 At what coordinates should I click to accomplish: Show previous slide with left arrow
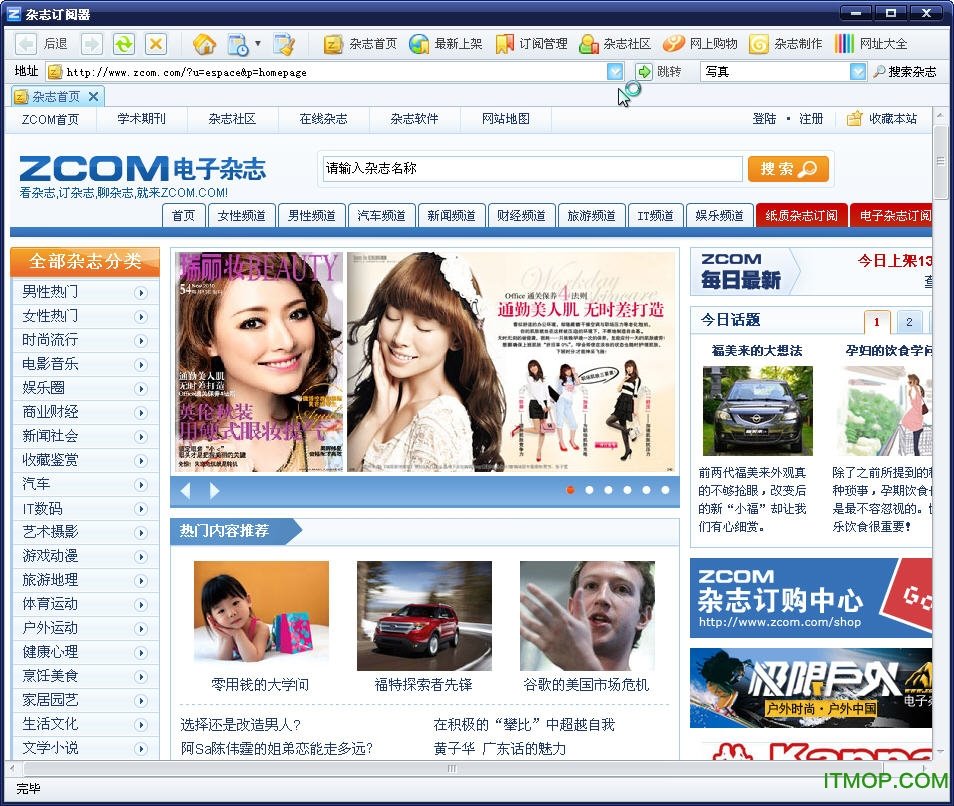(186, 491)
